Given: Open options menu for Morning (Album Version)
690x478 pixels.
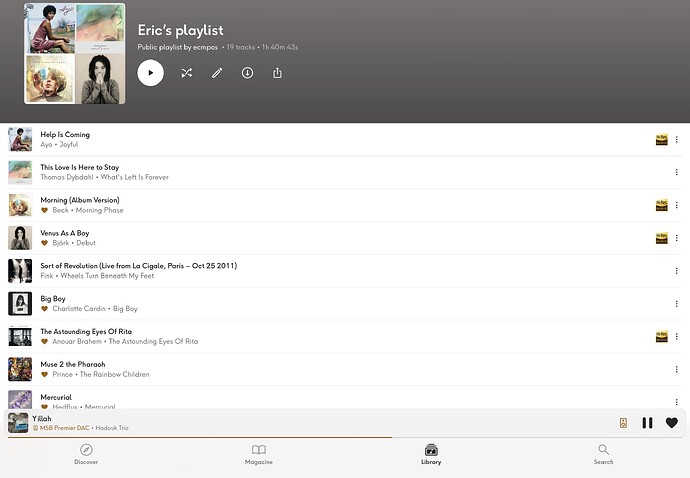Looking at the screenshot, I should click(x=676, y=205).
